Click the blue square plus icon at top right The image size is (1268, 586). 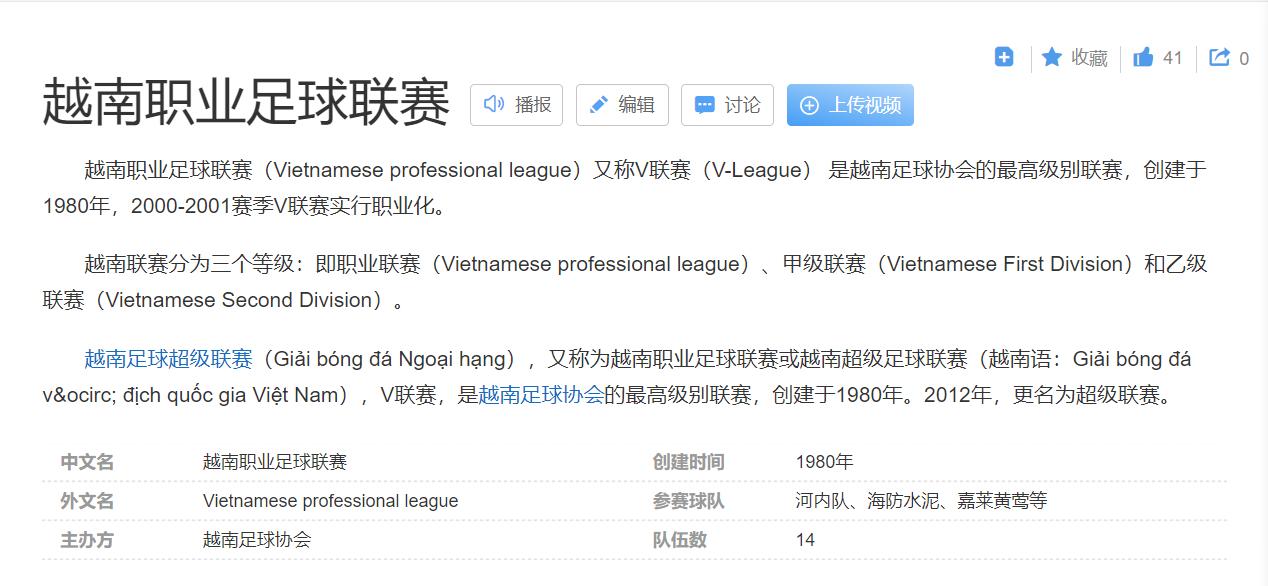point(1003,57)
